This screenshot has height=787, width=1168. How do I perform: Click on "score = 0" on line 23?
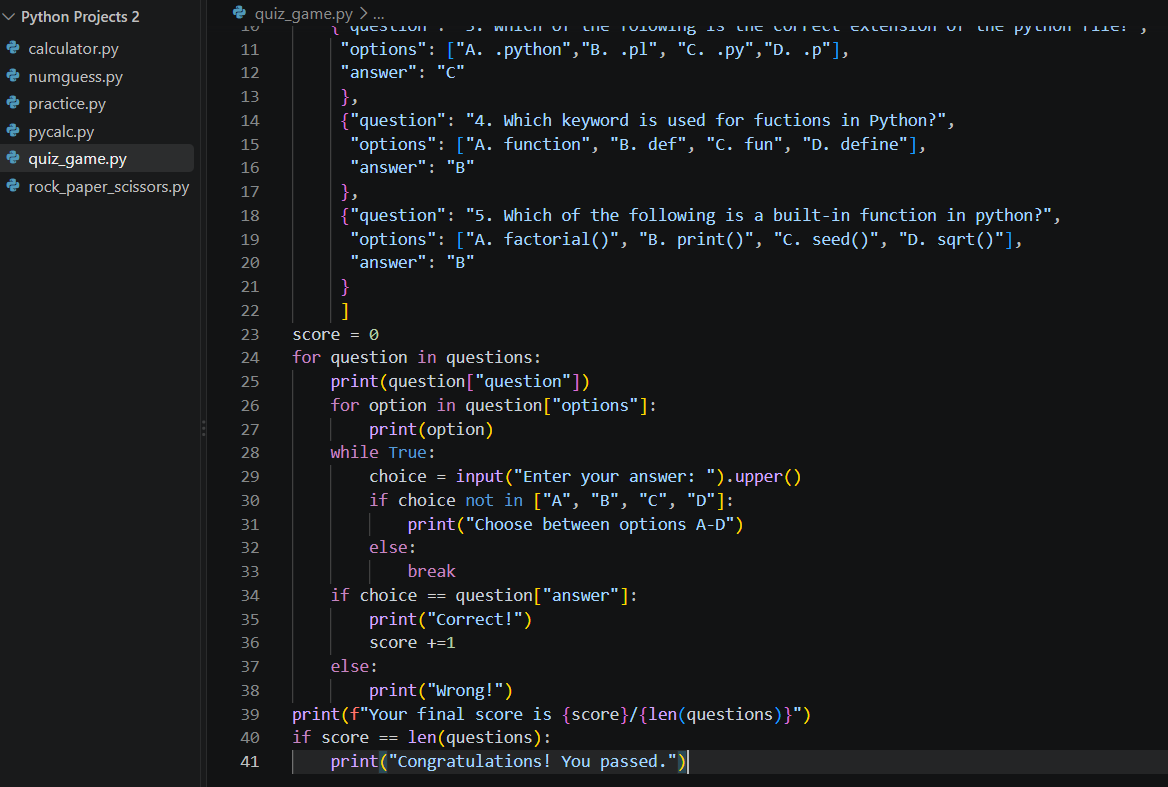[335, 334]
